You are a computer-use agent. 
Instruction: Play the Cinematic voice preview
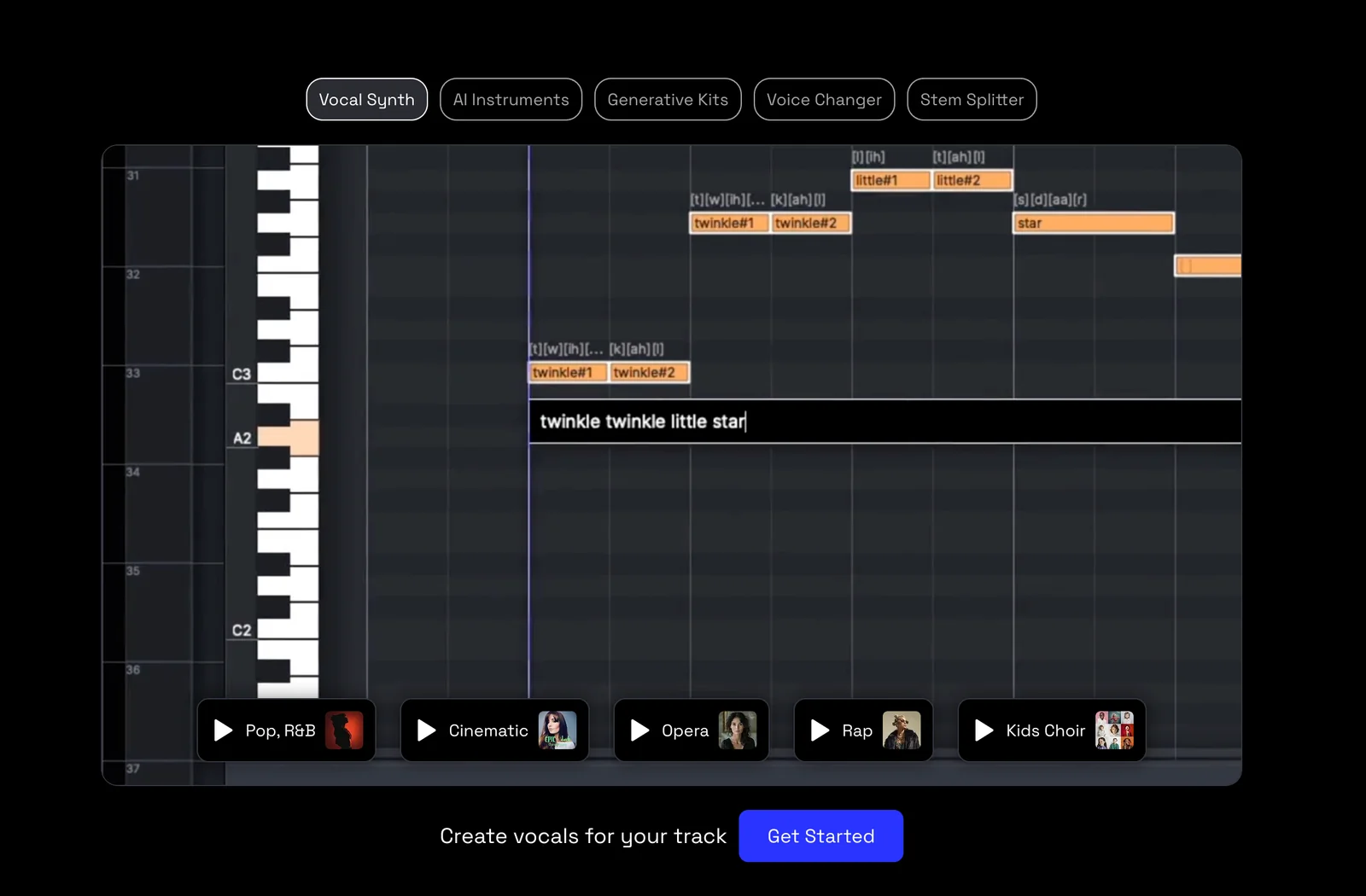[426, 730]
